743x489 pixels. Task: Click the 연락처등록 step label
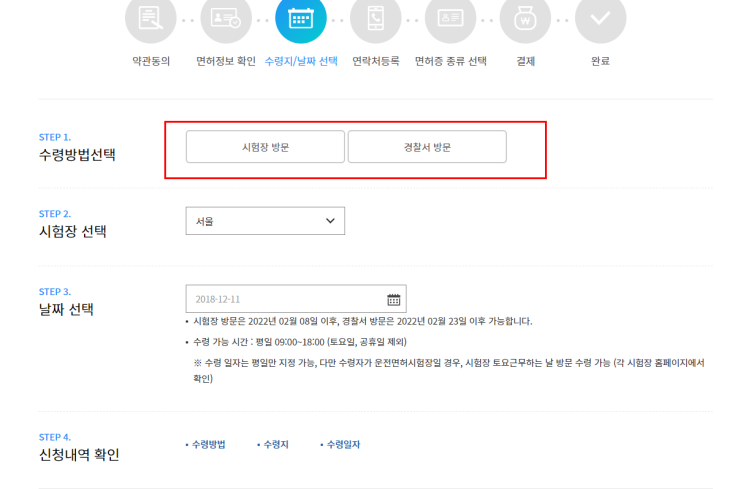(x=376, y=61)
